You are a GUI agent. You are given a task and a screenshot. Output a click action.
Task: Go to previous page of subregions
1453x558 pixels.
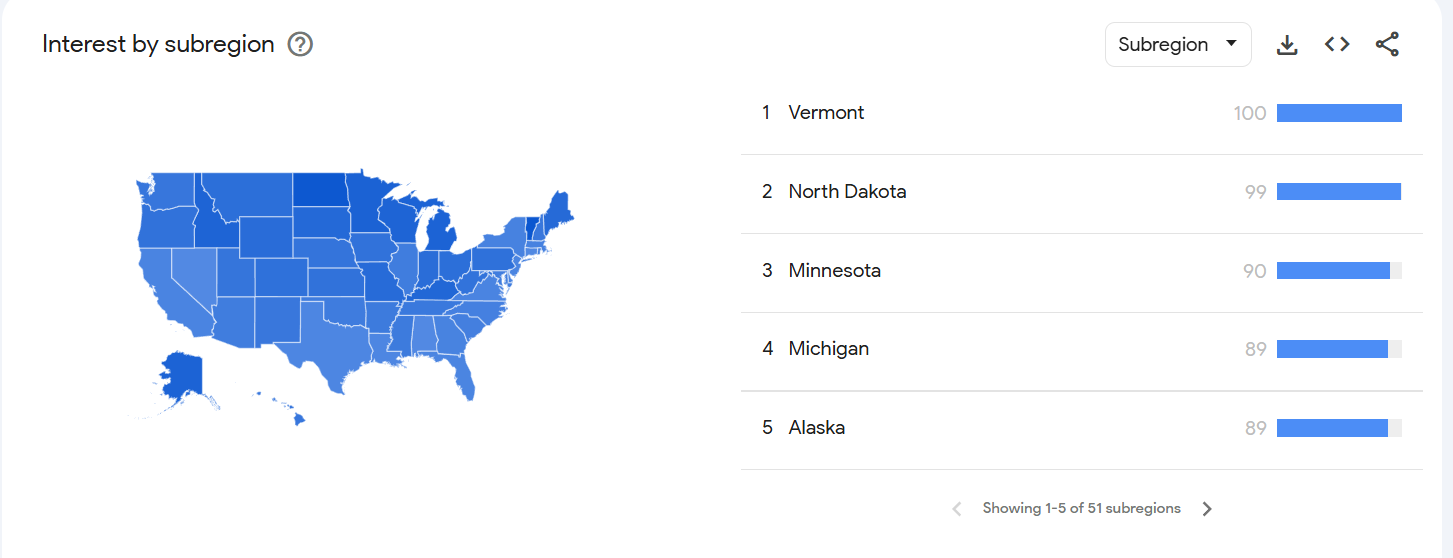click(957, 509)
